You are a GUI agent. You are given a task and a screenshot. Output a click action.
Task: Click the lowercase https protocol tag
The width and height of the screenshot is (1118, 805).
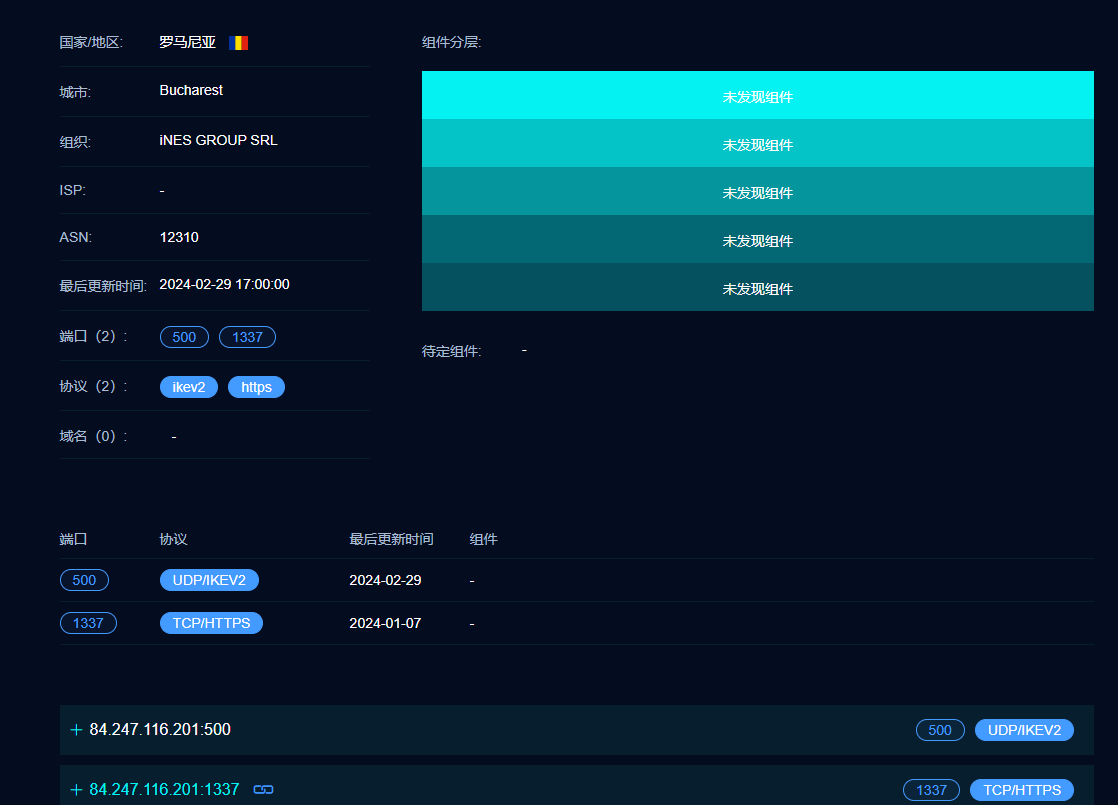[256, 387]
